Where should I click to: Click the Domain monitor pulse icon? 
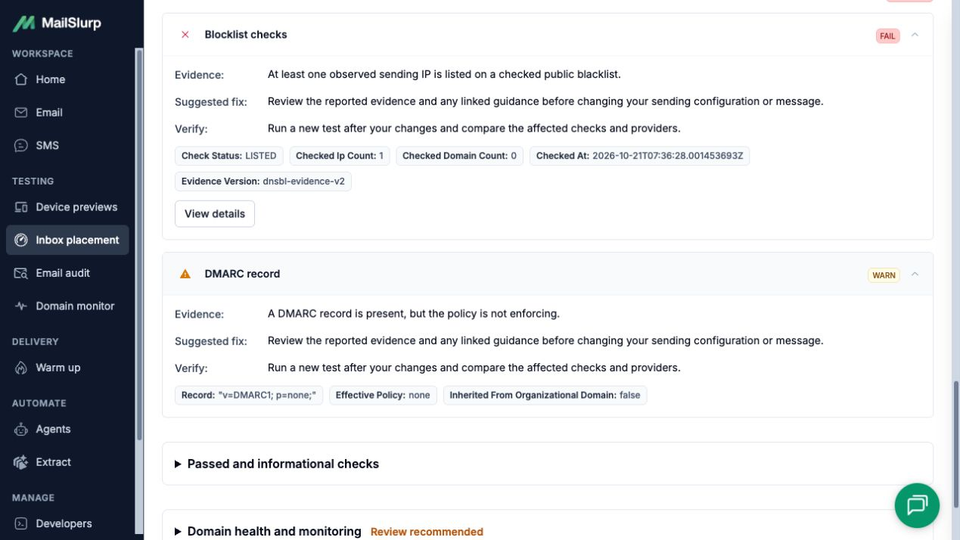[x=21, y=306]
